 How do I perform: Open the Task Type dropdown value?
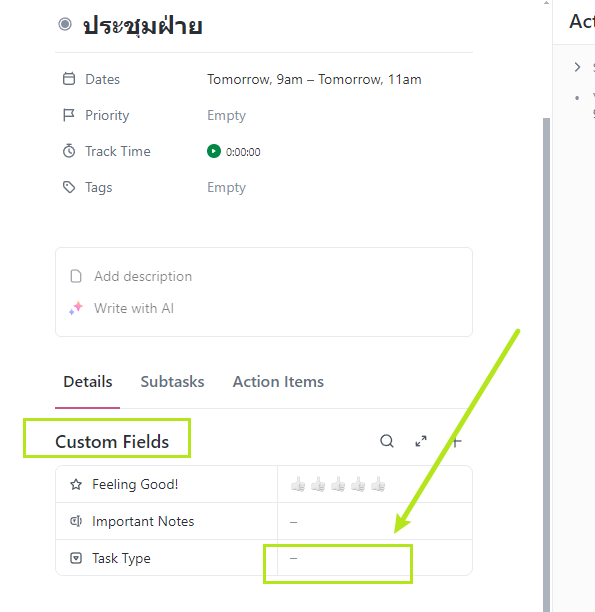pyautogui.click(x=375, y=558)
